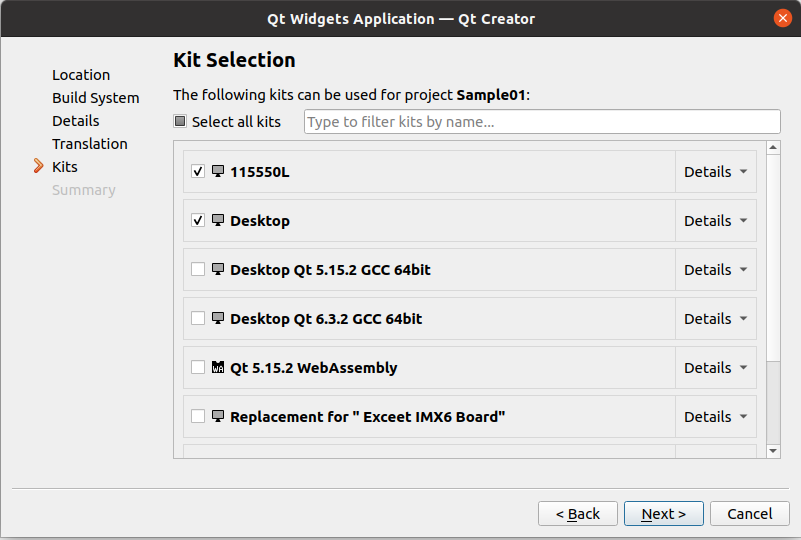The width and height of the screenshot is (801, 540).
Task: Select the Translation wizard step
Action: click(x=90, y=144)
